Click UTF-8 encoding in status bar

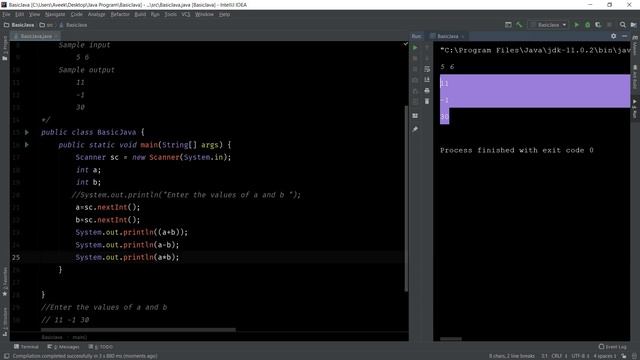pyautogui.click(x=580, y=356)
